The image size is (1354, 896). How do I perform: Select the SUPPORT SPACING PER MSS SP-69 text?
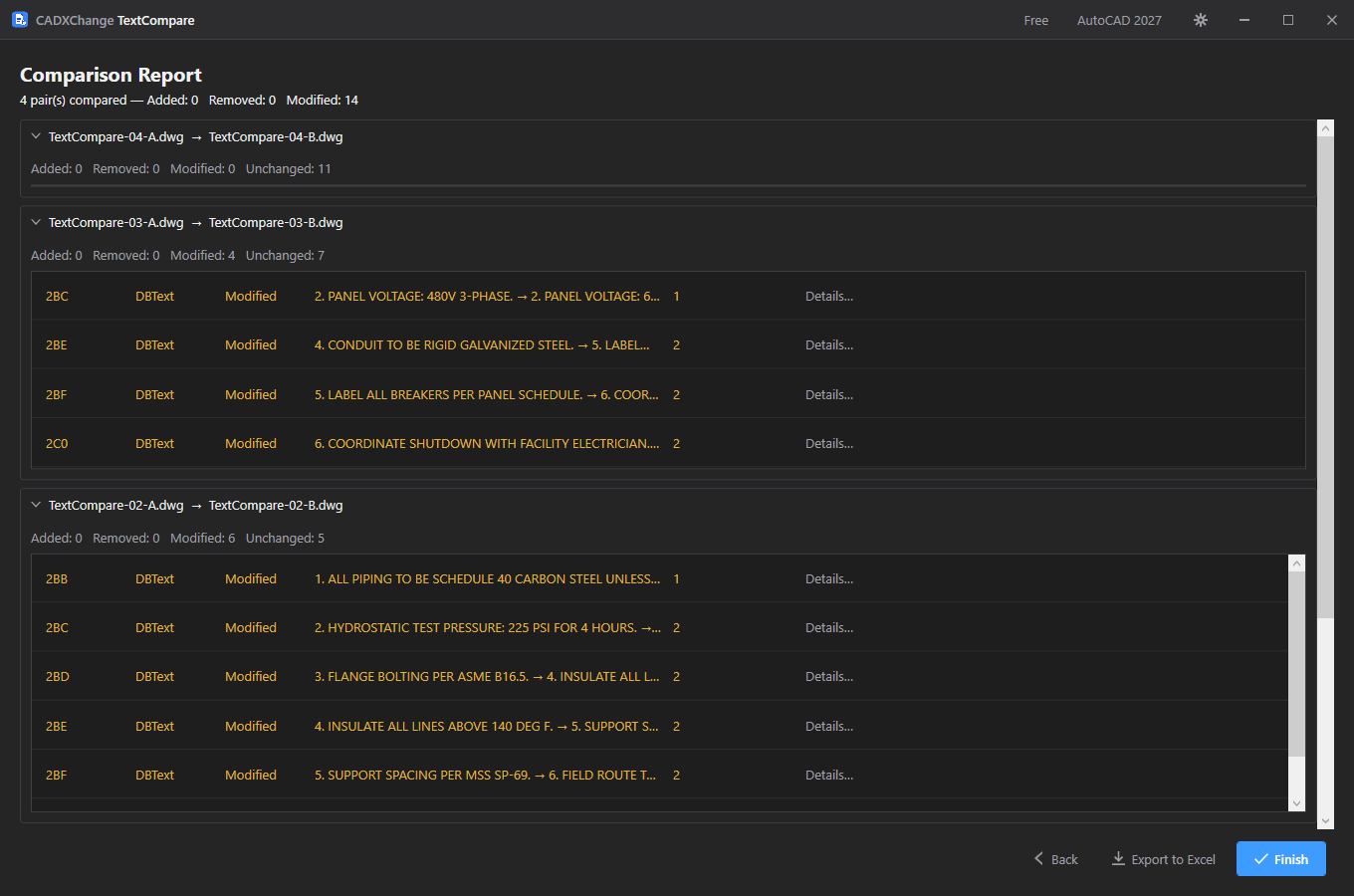pos(485,775)
